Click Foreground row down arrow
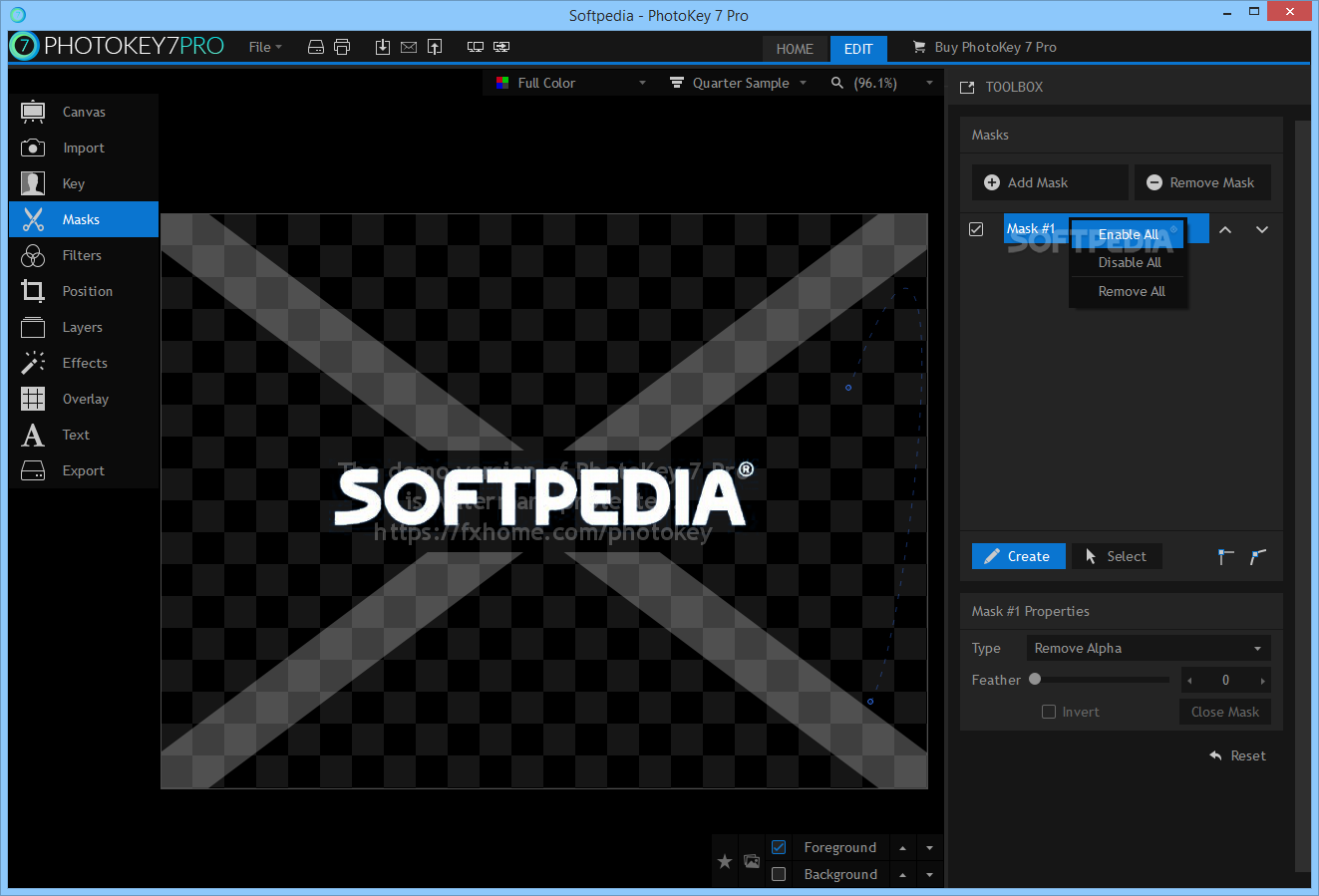Viewport: 1319px width, 896px height. click(929, 848)
